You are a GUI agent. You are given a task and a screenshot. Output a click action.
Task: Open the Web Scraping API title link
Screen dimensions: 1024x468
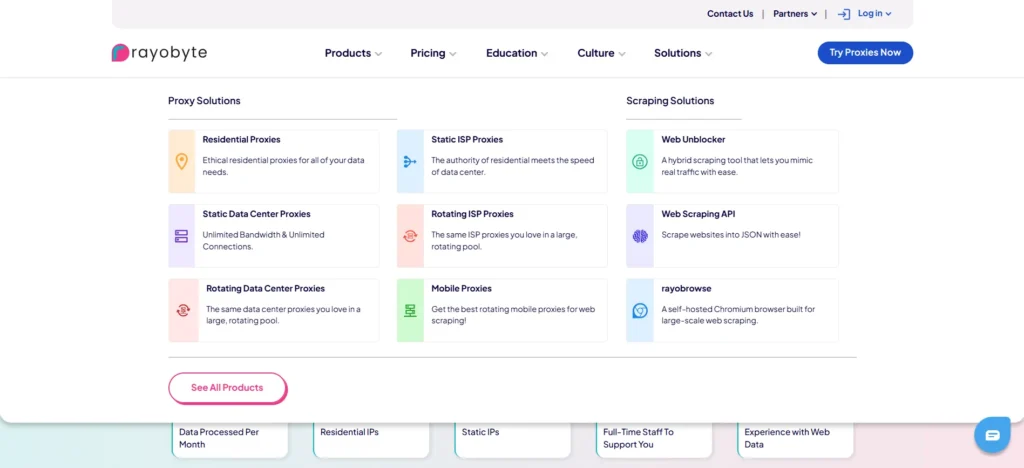point(699,214)
